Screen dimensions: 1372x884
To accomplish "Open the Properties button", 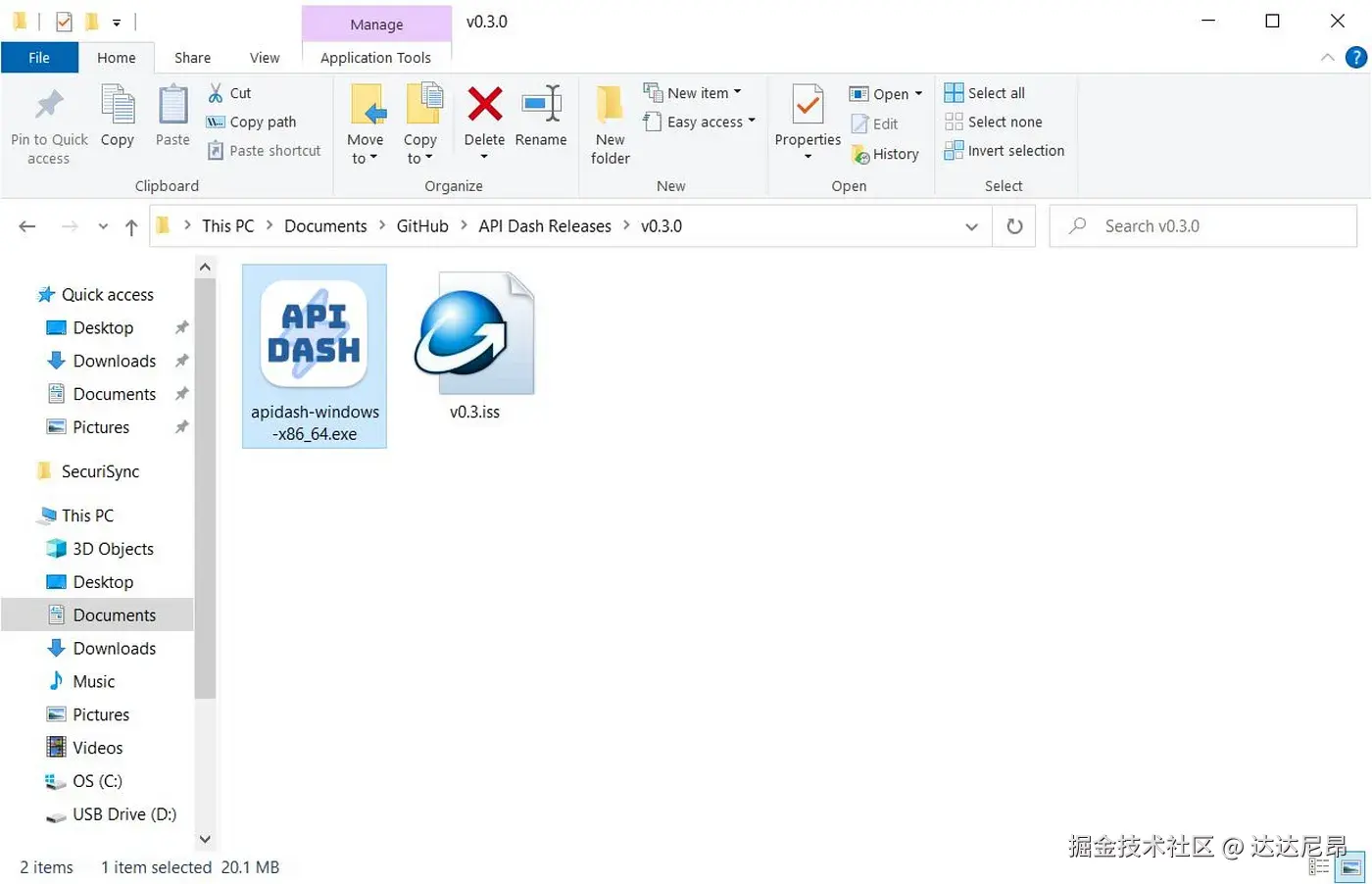I will pos(807,118).
